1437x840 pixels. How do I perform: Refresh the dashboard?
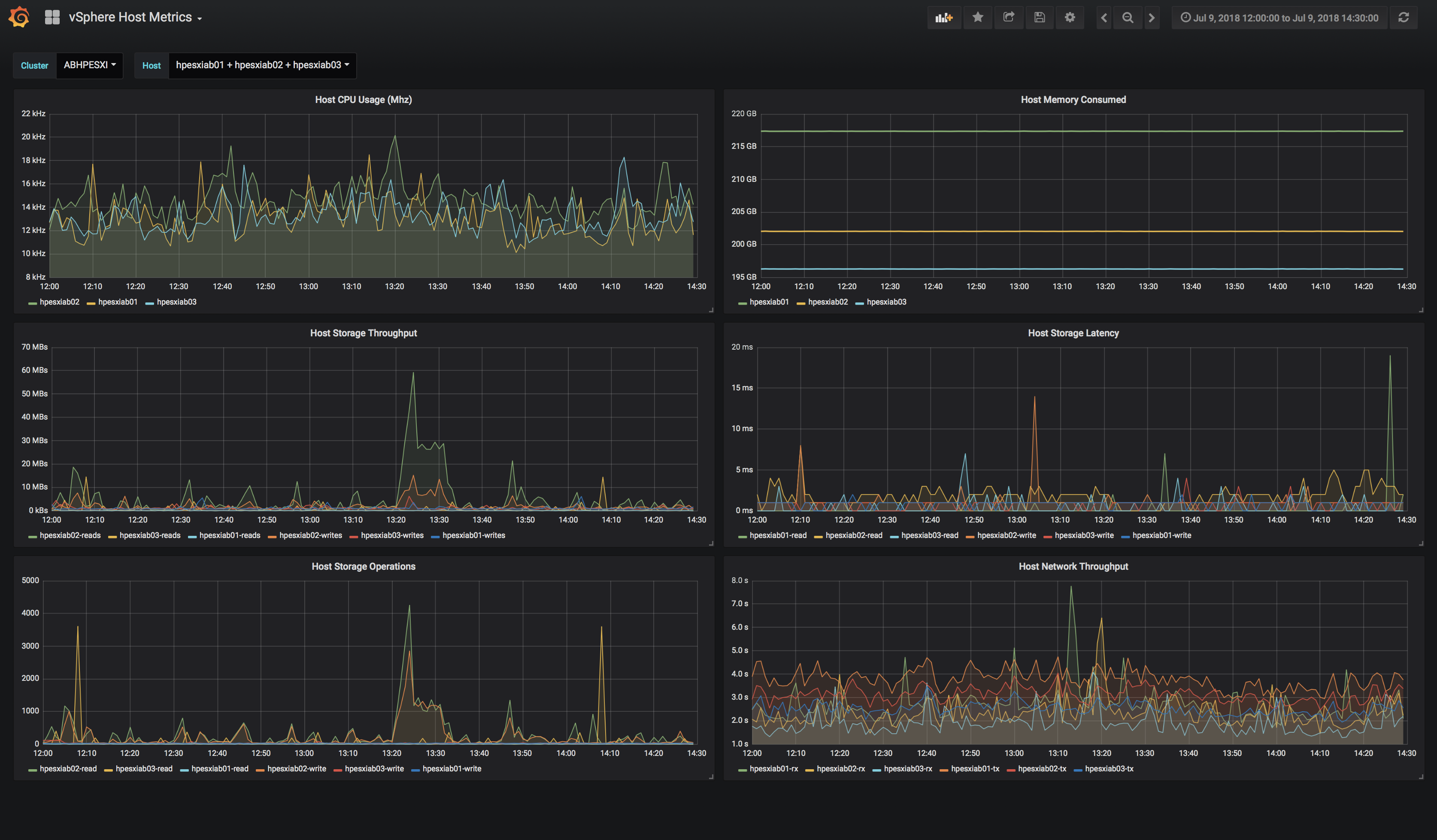[x=1404, y=18]
